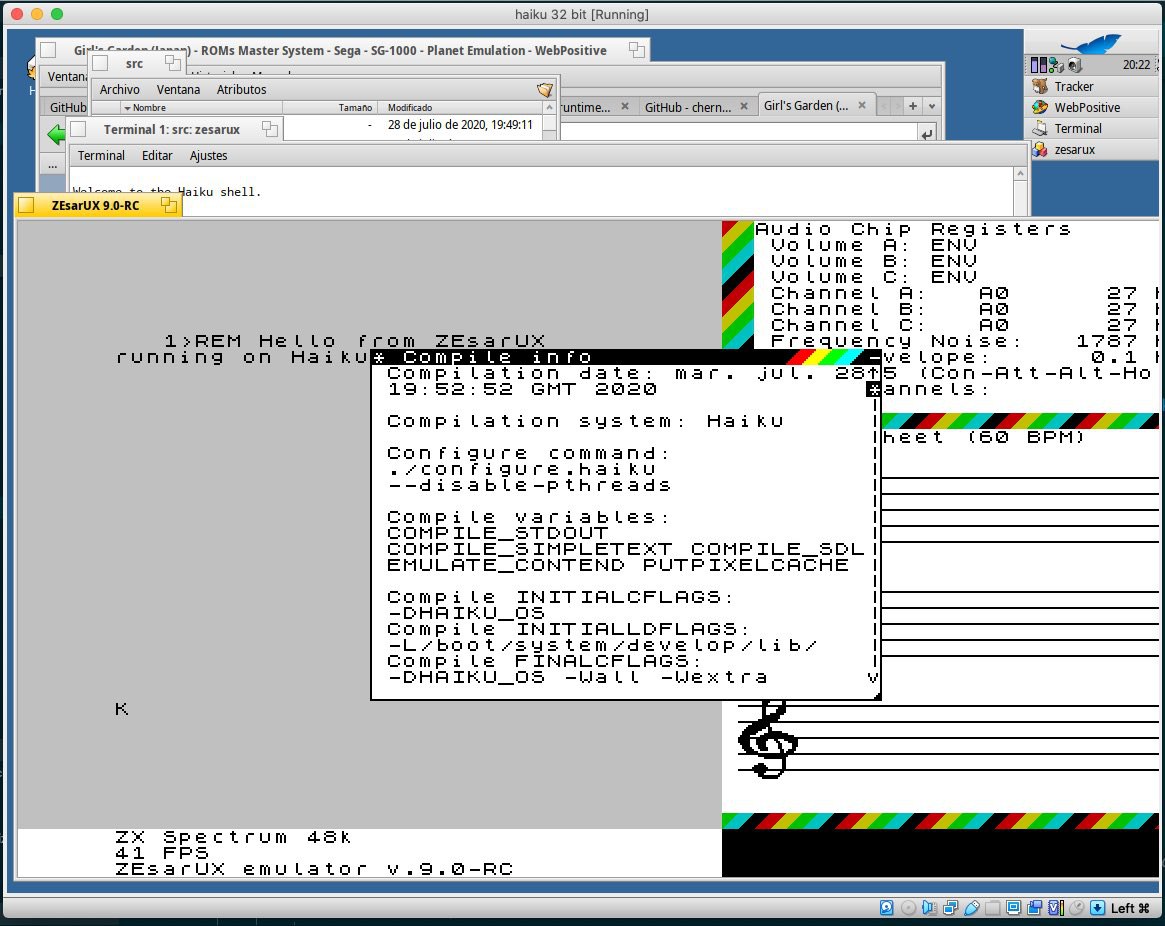Click the WebPositive window zoom icon
The width and height of the screenshot is (1165, 926).
click(x=637, y=50)
